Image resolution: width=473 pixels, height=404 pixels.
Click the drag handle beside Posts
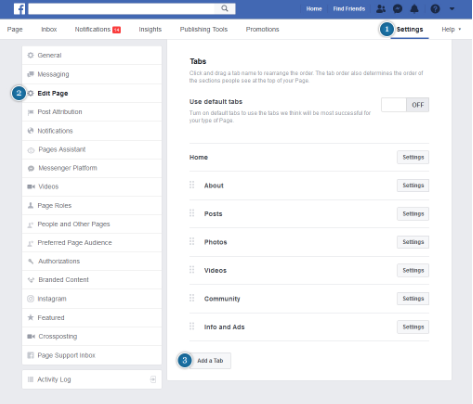(192, 213)
